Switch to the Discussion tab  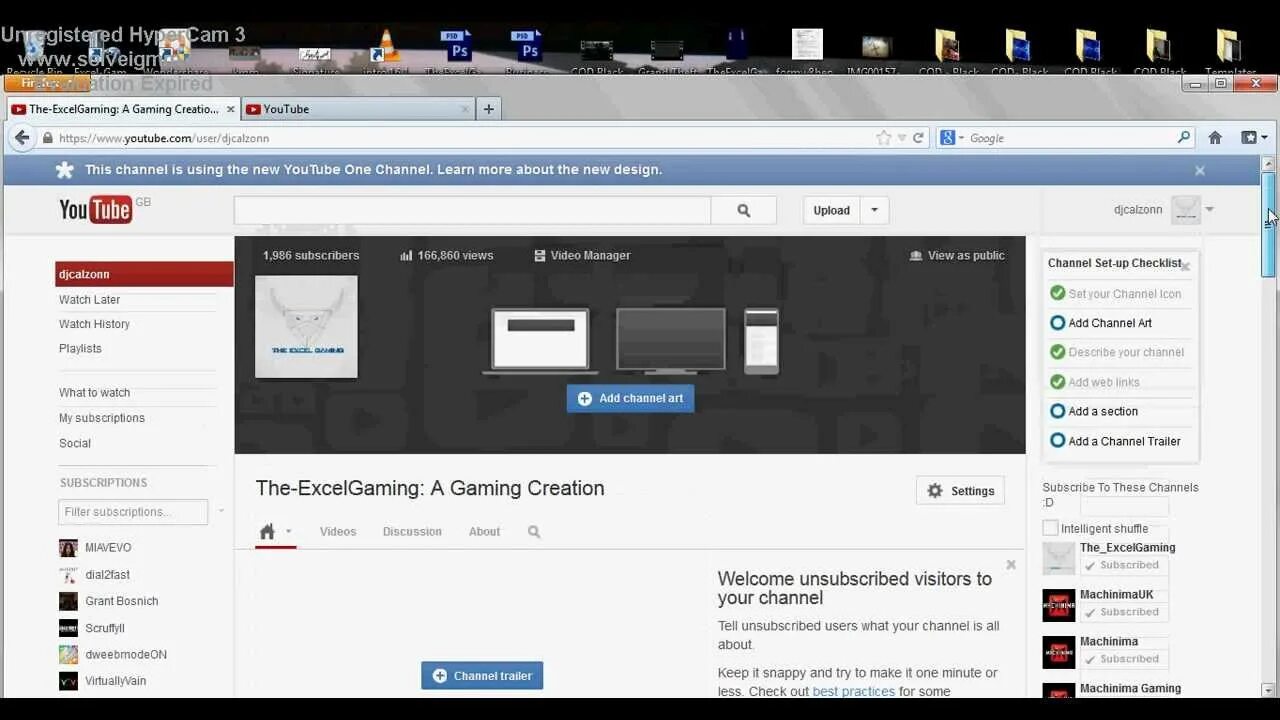coord(412,532)
